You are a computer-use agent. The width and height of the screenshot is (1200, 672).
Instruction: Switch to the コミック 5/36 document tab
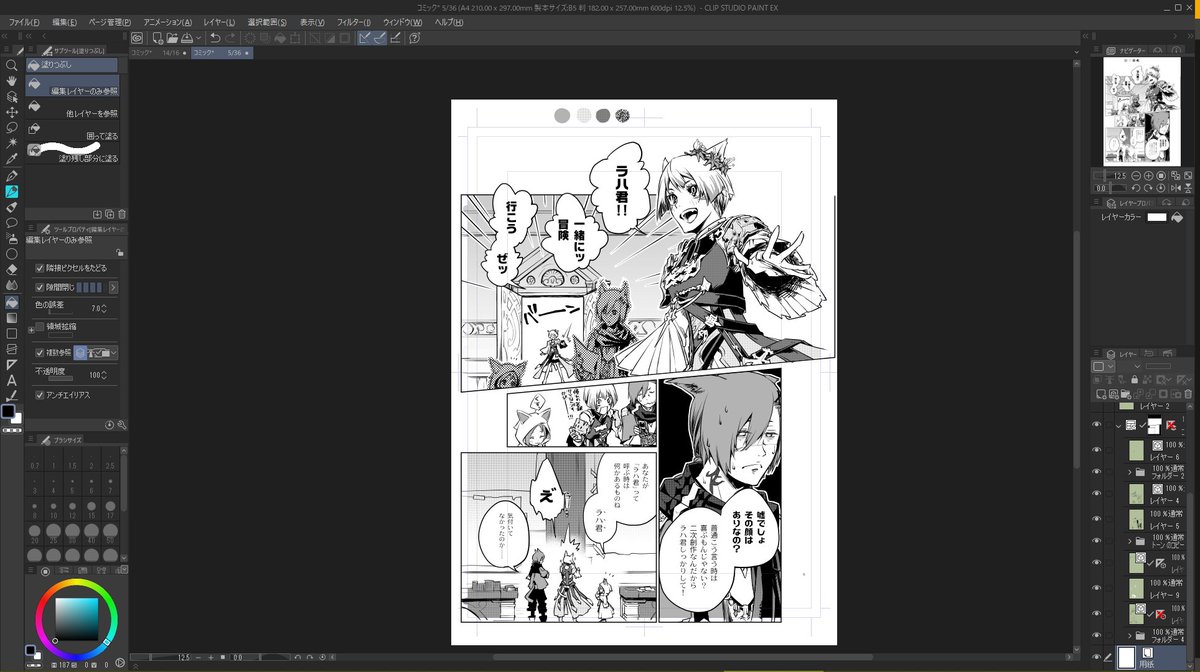coord(220,52)
